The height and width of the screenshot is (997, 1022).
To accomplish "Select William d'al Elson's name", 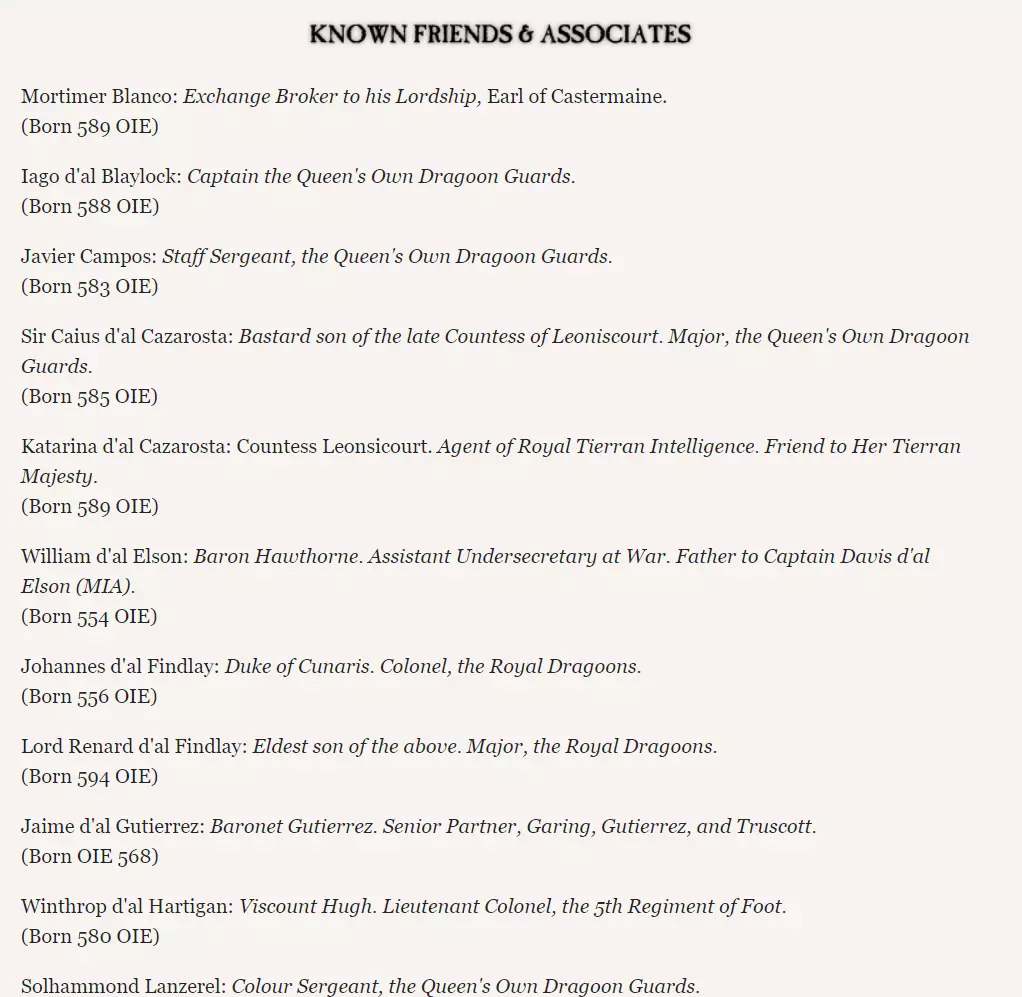I will pos(102,557).
